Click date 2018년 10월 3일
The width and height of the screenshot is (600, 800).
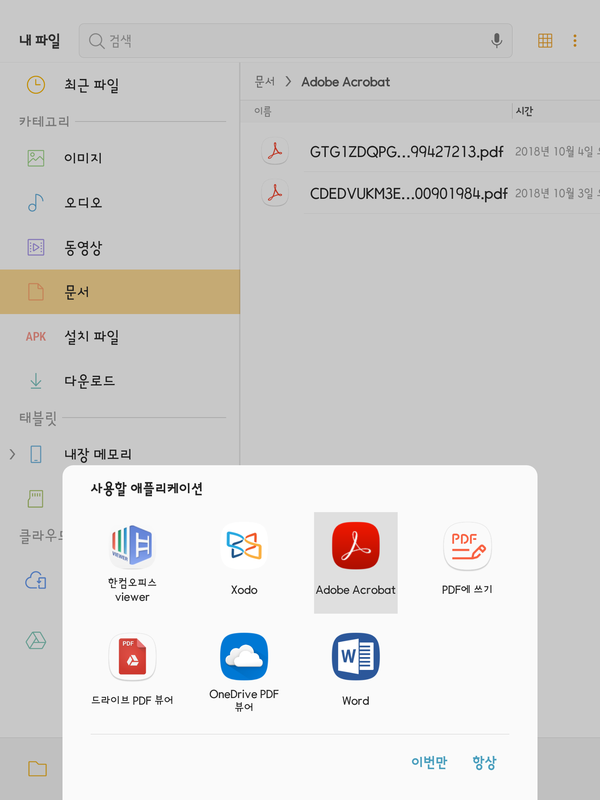coord(555,193)
